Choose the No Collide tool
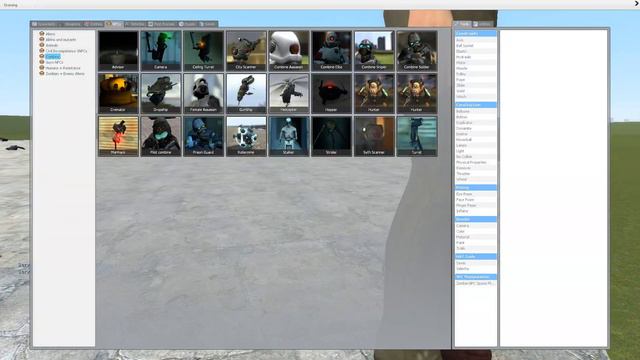 click(x=476, y=157)
